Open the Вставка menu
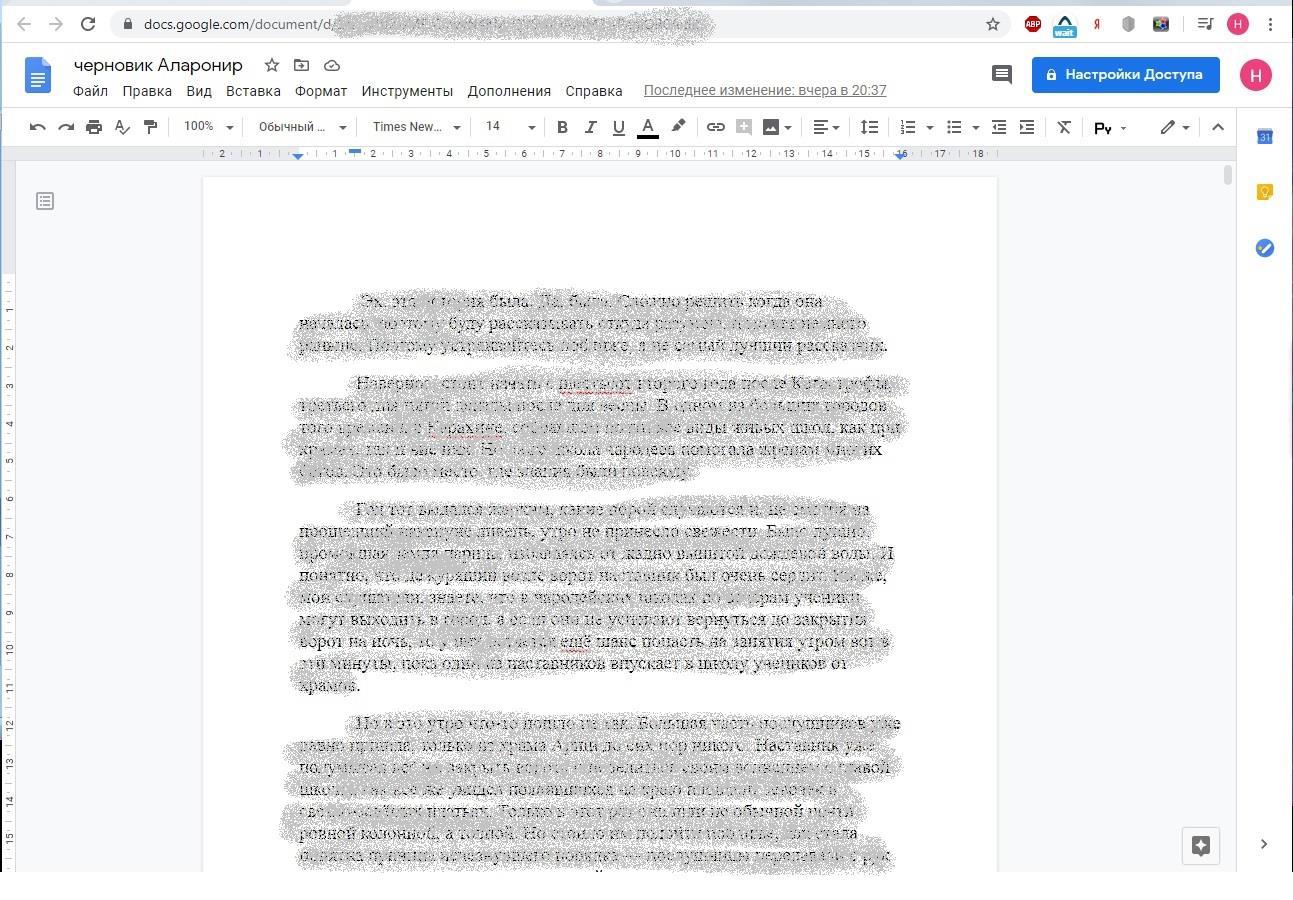Viewport: 1293px width, 900px height. click(253, 91)
